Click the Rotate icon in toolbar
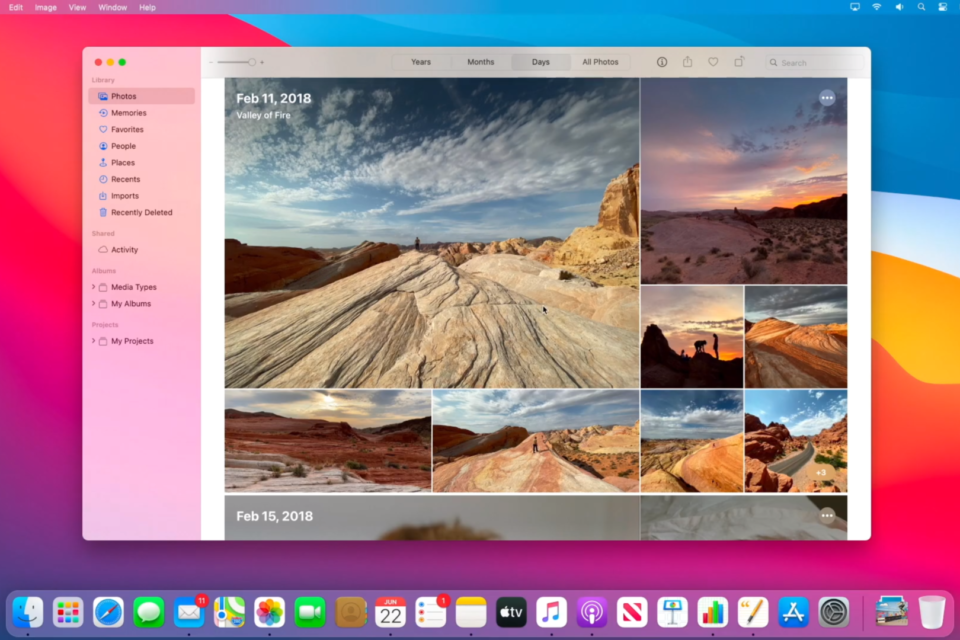Screen dimensions: 960x640 739,62
